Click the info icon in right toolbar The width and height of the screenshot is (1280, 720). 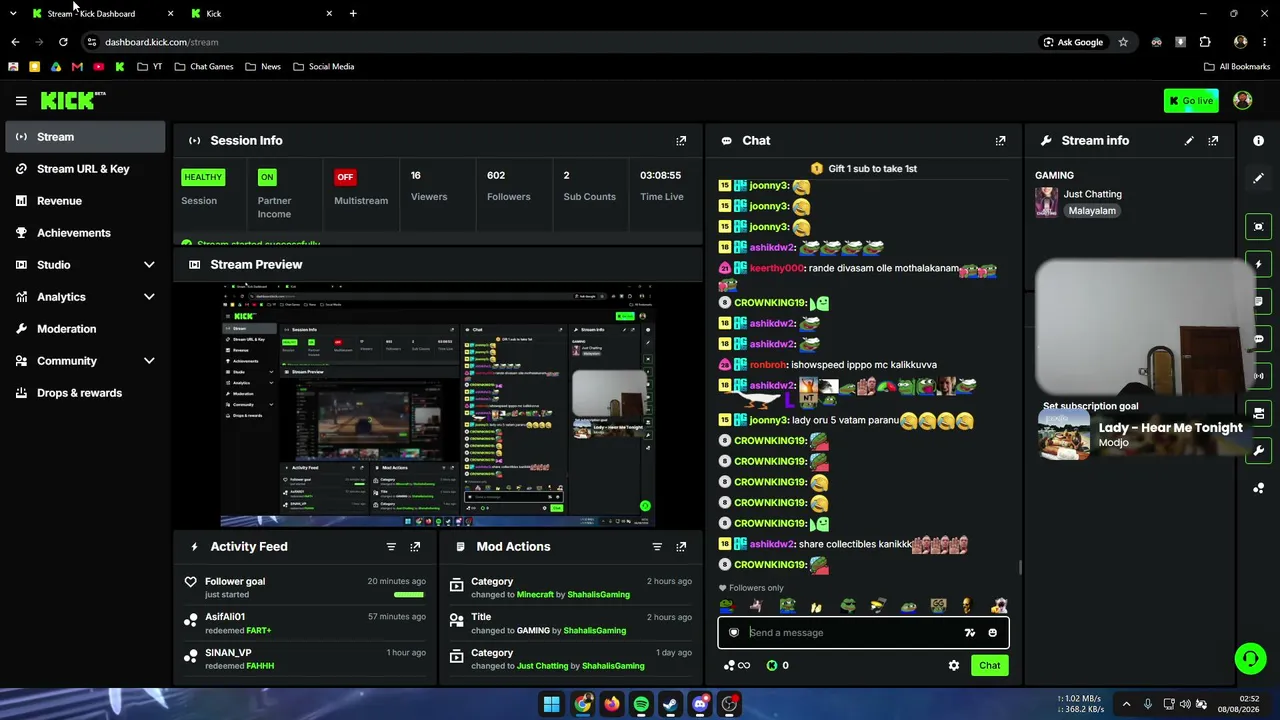tap(1258, 141)
